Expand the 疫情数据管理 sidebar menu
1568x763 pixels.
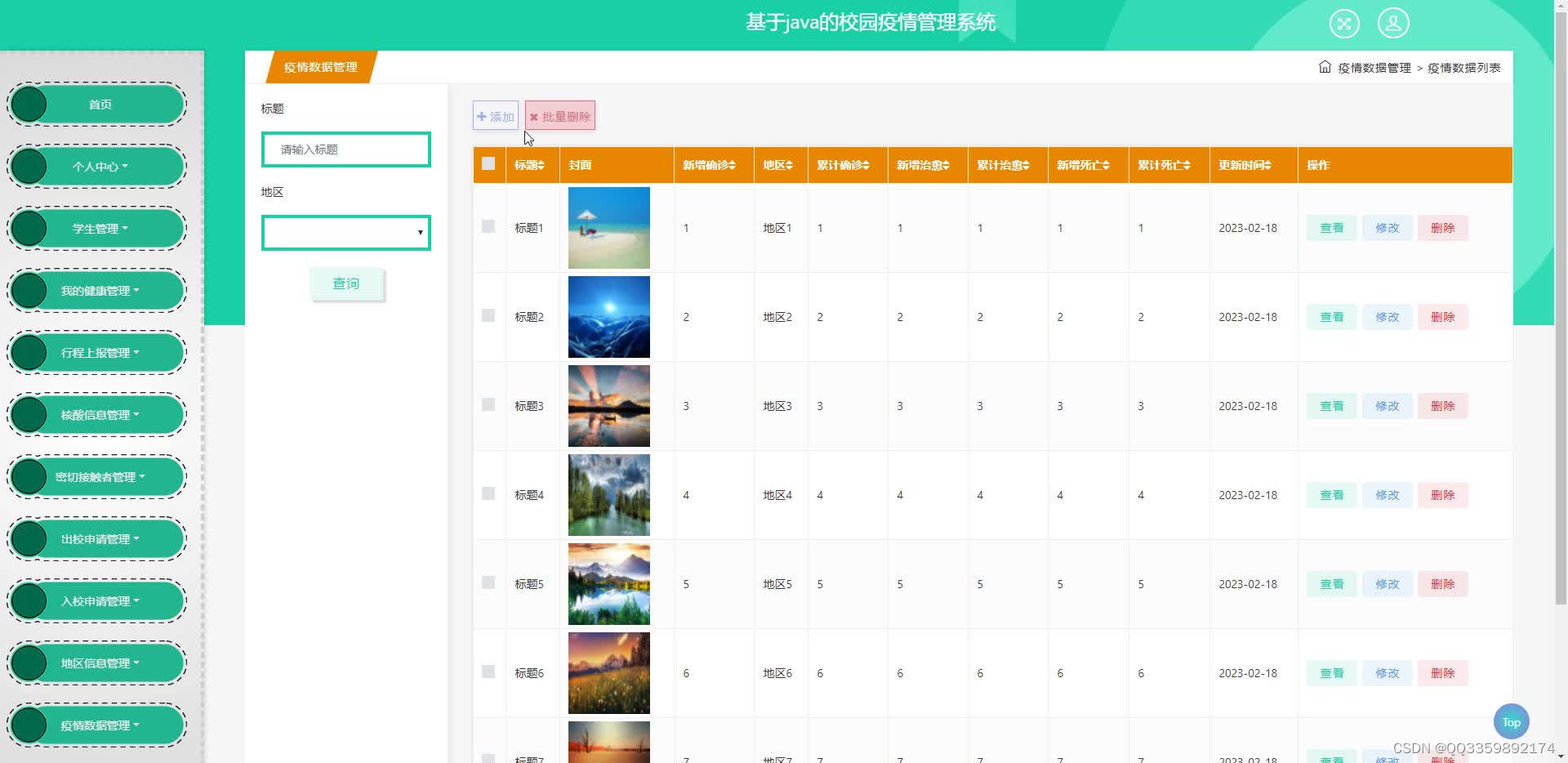tap(97, 725)
